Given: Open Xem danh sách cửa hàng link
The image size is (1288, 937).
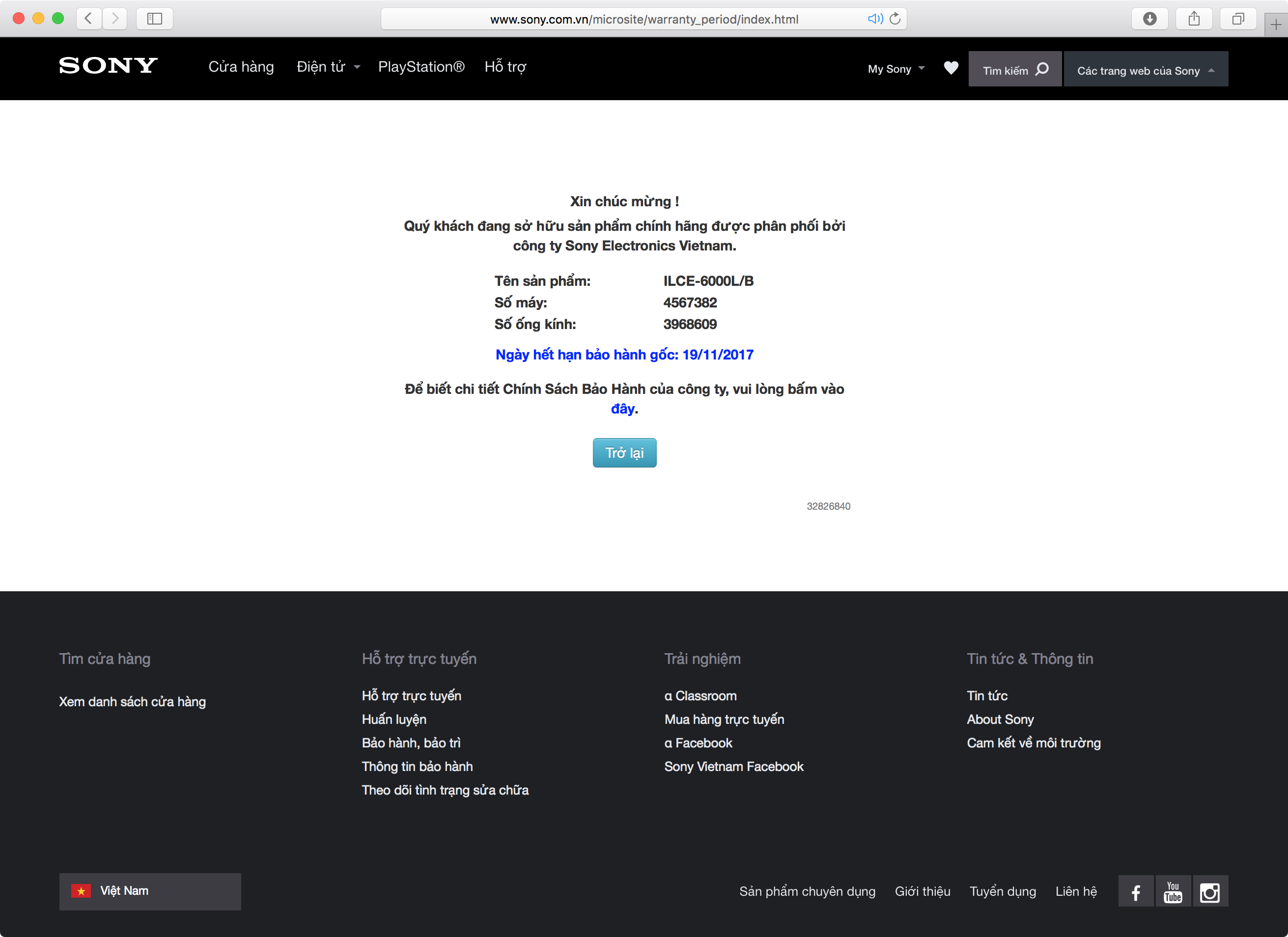Looking at the screenshot, I should click(x=132, y=702).
